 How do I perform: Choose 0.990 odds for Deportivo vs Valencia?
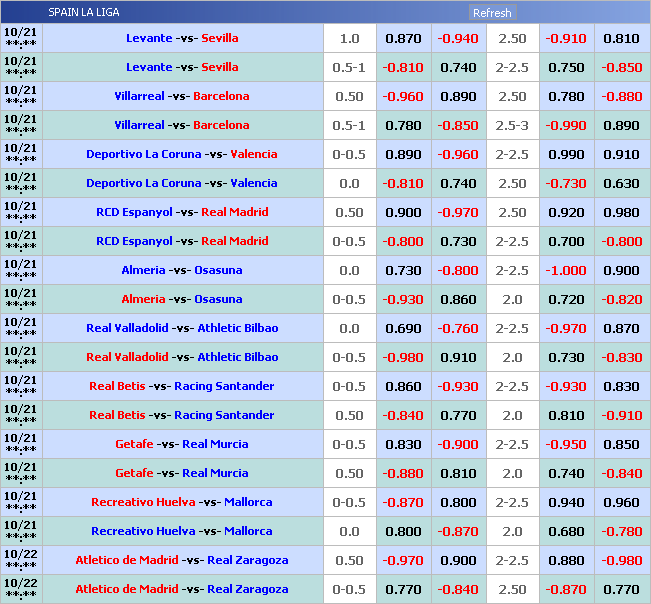[x=566, y=154]
